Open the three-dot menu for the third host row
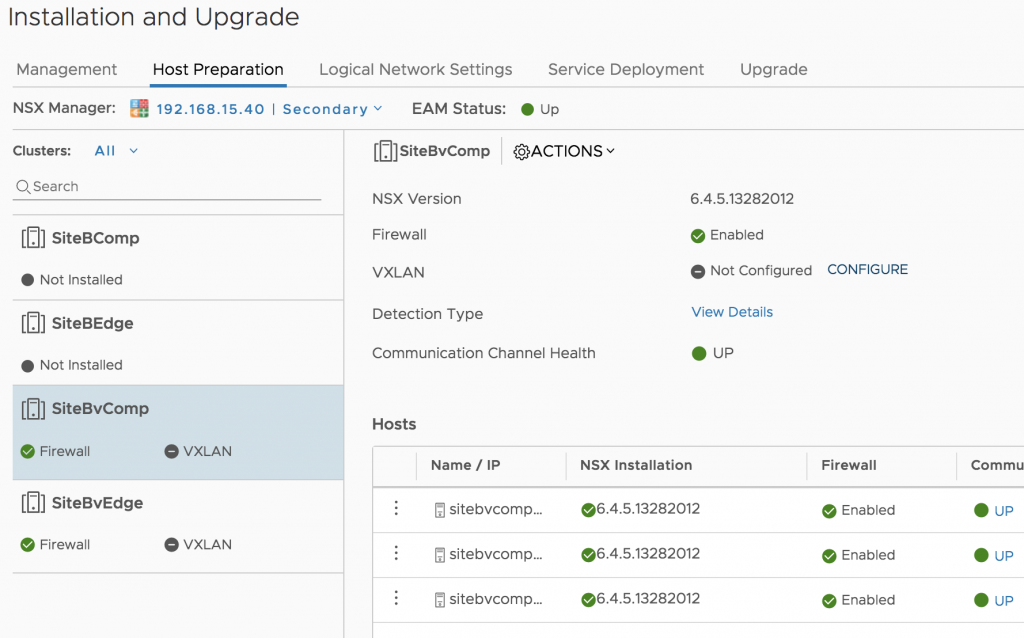Viewport: 1024px width, 638px height. tap(396, 598)
